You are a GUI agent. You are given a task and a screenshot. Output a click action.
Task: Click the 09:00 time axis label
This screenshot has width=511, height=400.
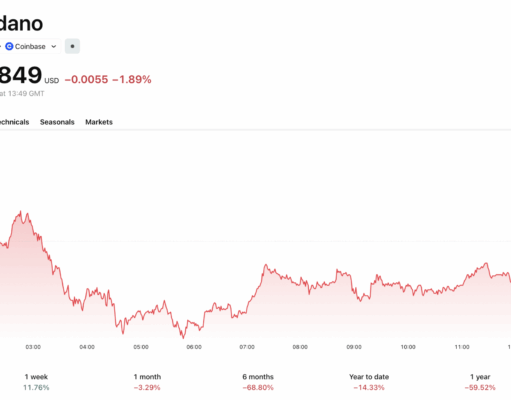tap(354, 347)
